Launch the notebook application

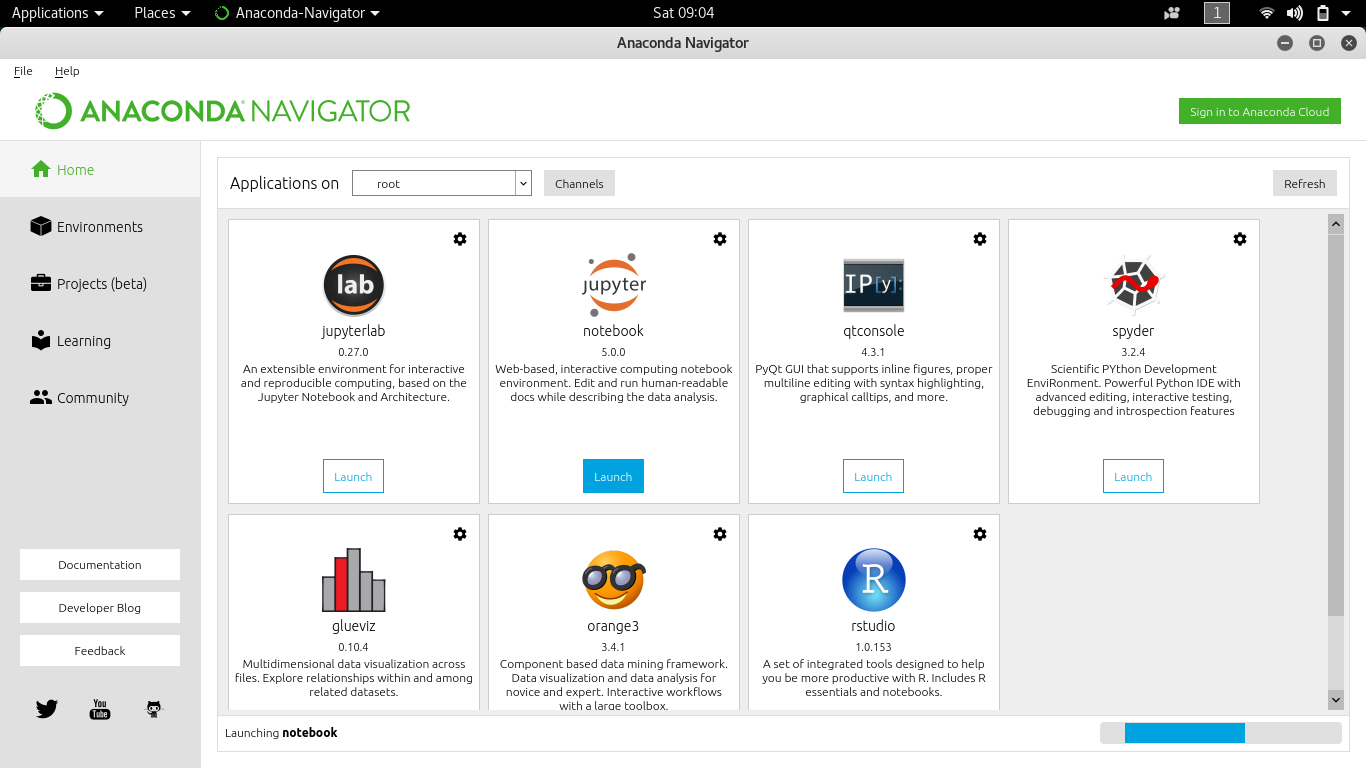pos(613,476)
